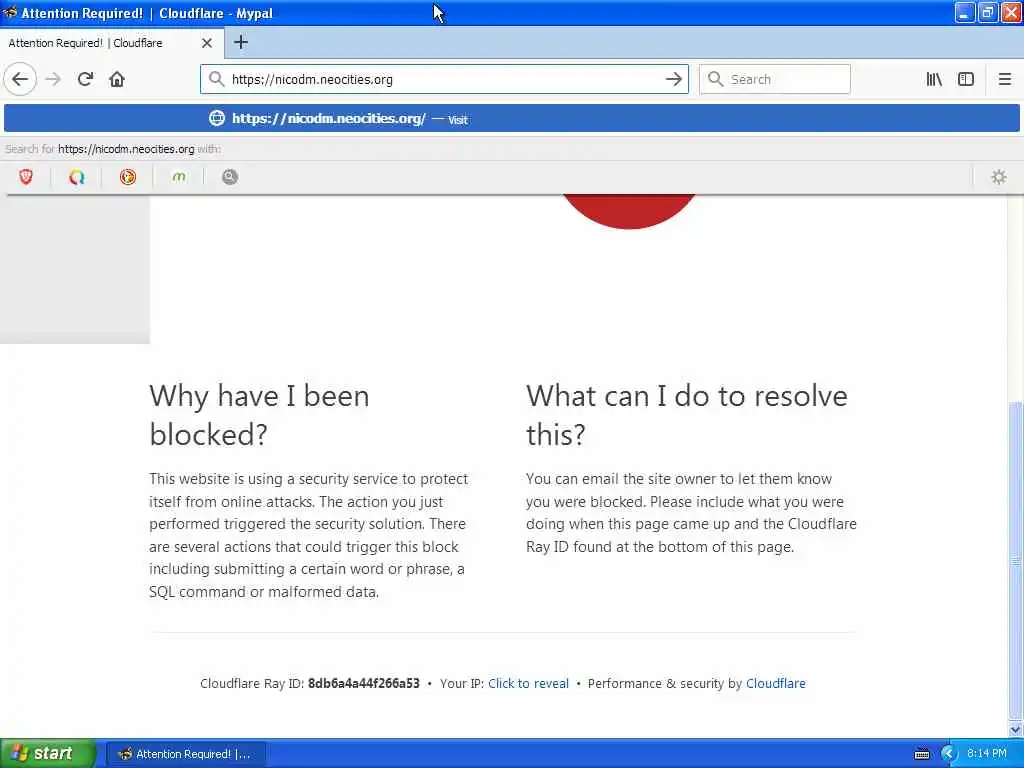This screenshot has height=768, width=1024.
Task: Reload the current page
Action: [85, 79]
